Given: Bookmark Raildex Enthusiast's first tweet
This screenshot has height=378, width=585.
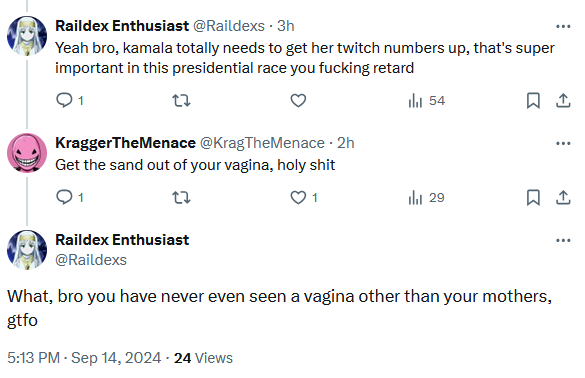Looking at the screenshot, I should [x=533, y=100].
